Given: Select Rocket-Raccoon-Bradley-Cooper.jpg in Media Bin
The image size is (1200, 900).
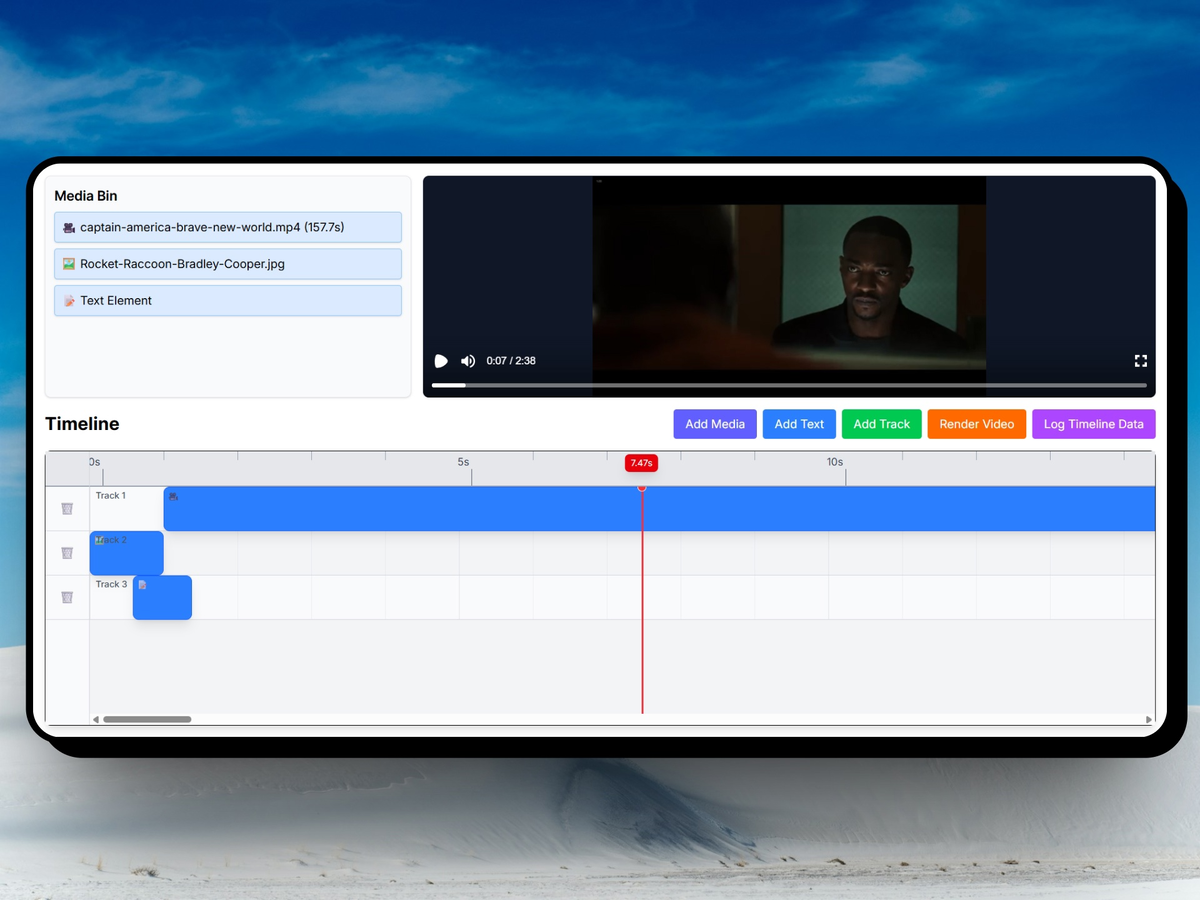Looking at the screenshot, I should pyautogui.click(x=228, y=264).
